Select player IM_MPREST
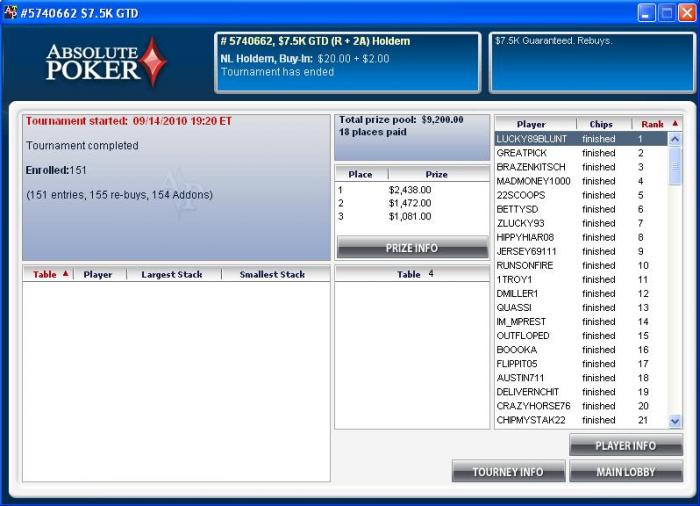This screenshot has height=506, width=700. (x=581, y=322)
